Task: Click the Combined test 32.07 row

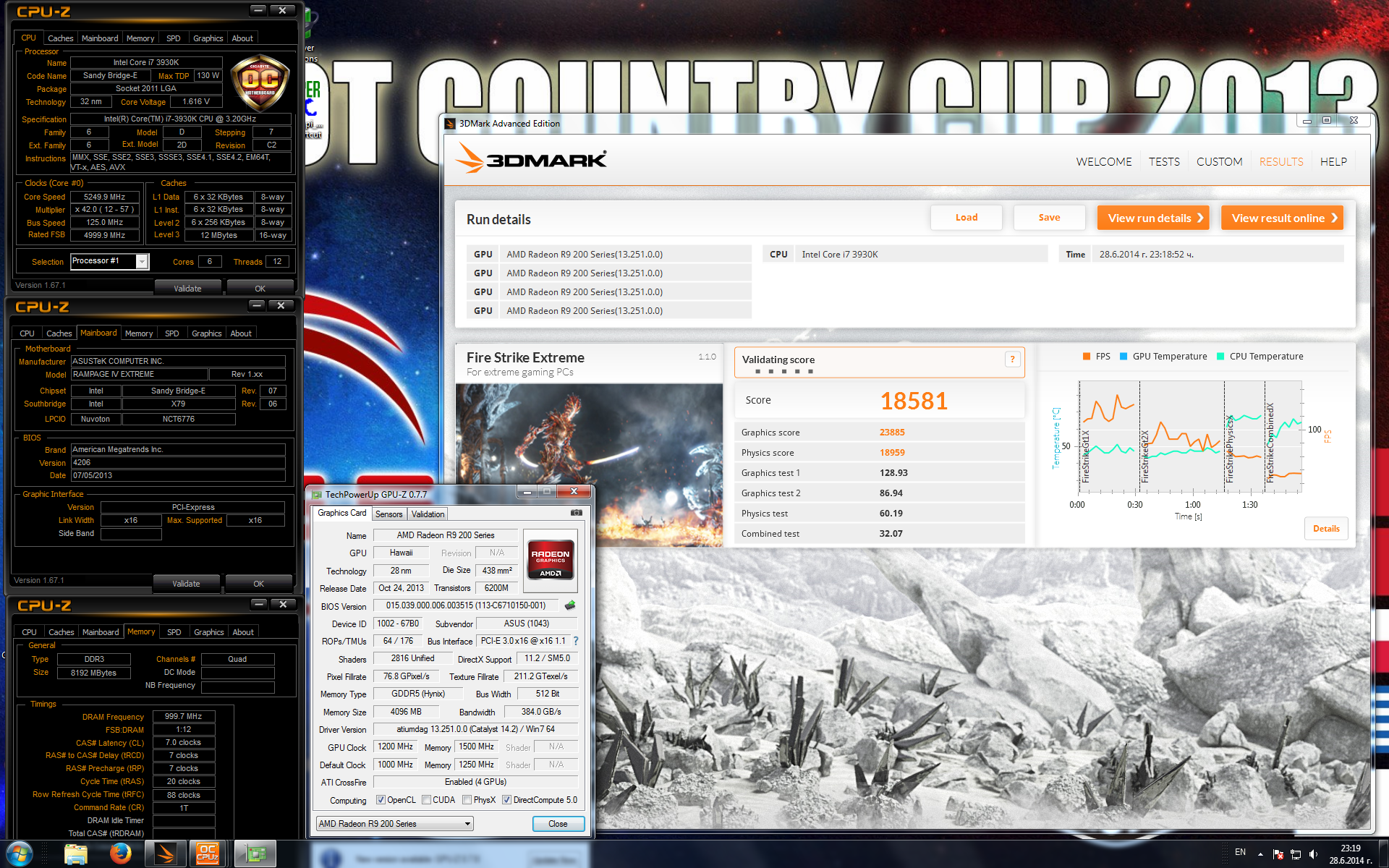Action: click(x=879, y=534)
